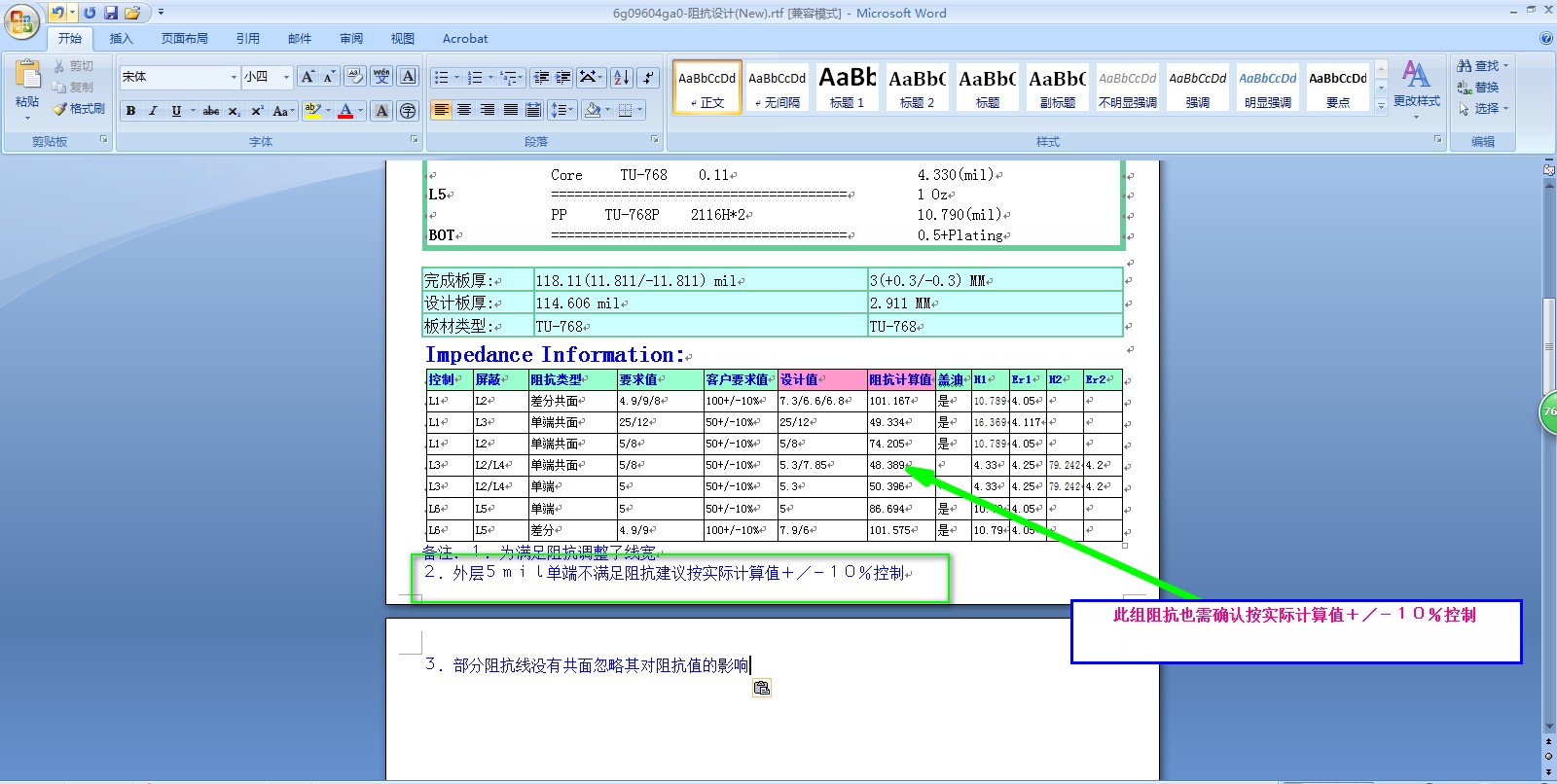Click the Shrink Font icon
Image resolution: width=1557 pixels, height=784 pixels.
point(330,77)
